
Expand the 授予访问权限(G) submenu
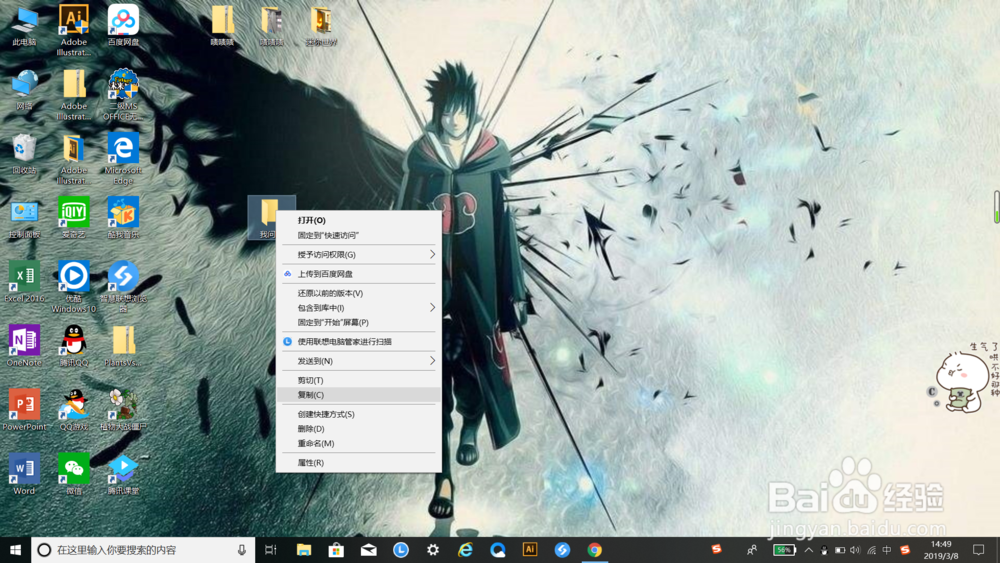coord(358,254)
